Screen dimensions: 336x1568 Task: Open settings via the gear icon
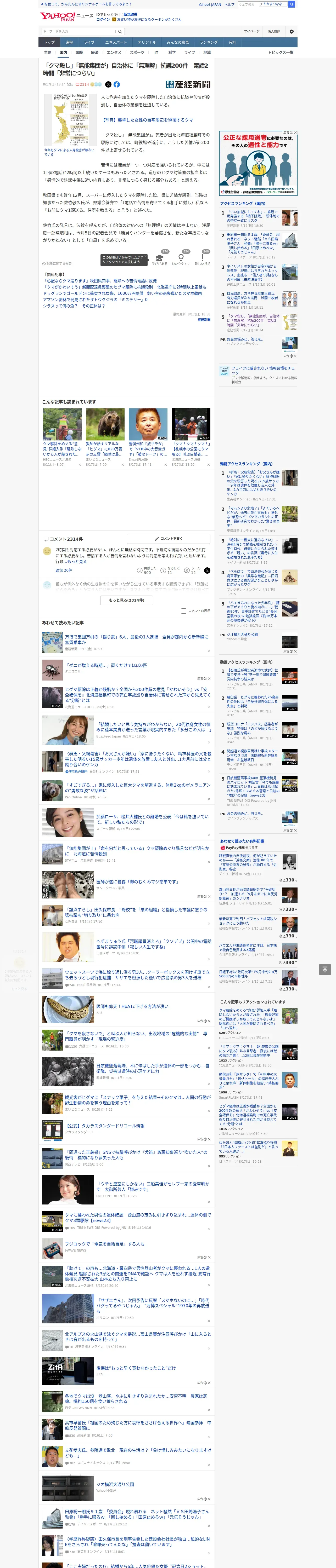click(x=292, y=32)
